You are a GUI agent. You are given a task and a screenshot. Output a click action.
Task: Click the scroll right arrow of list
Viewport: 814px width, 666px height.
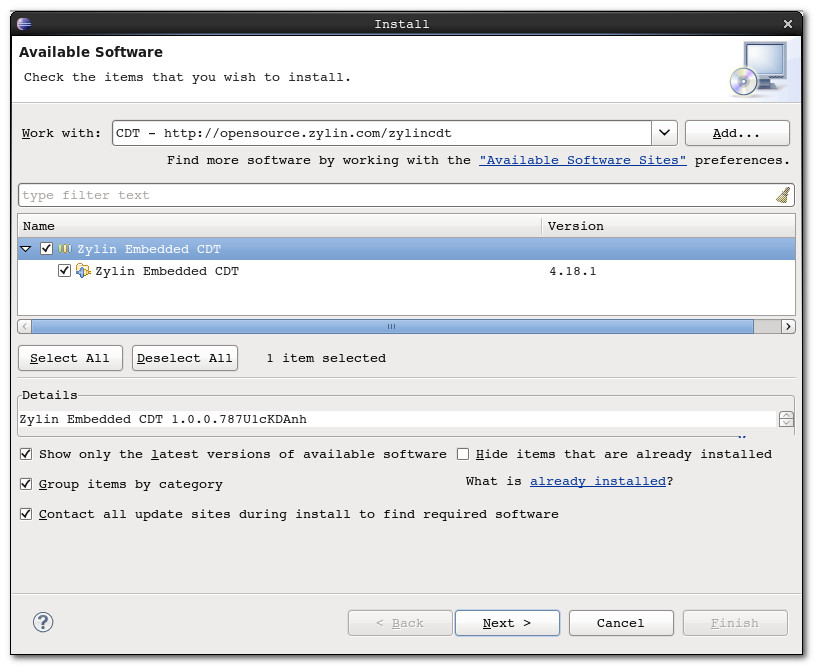click(788, 326)
